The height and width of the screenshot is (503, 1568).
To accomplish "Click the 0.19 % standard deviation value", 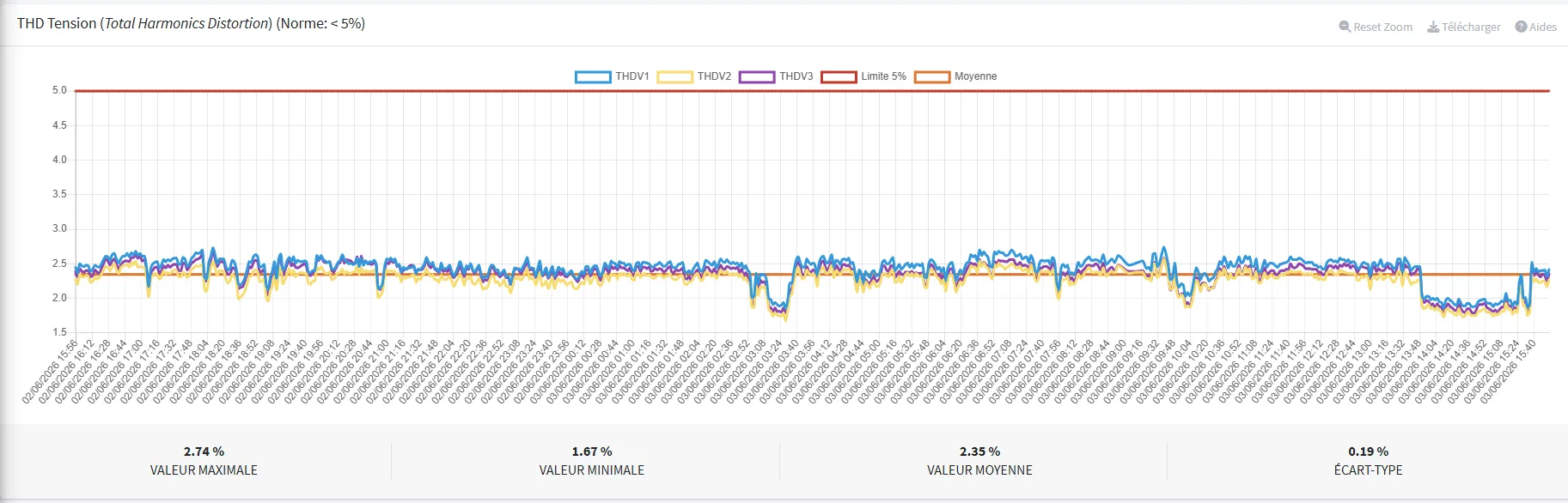I will coord(1369,451).
